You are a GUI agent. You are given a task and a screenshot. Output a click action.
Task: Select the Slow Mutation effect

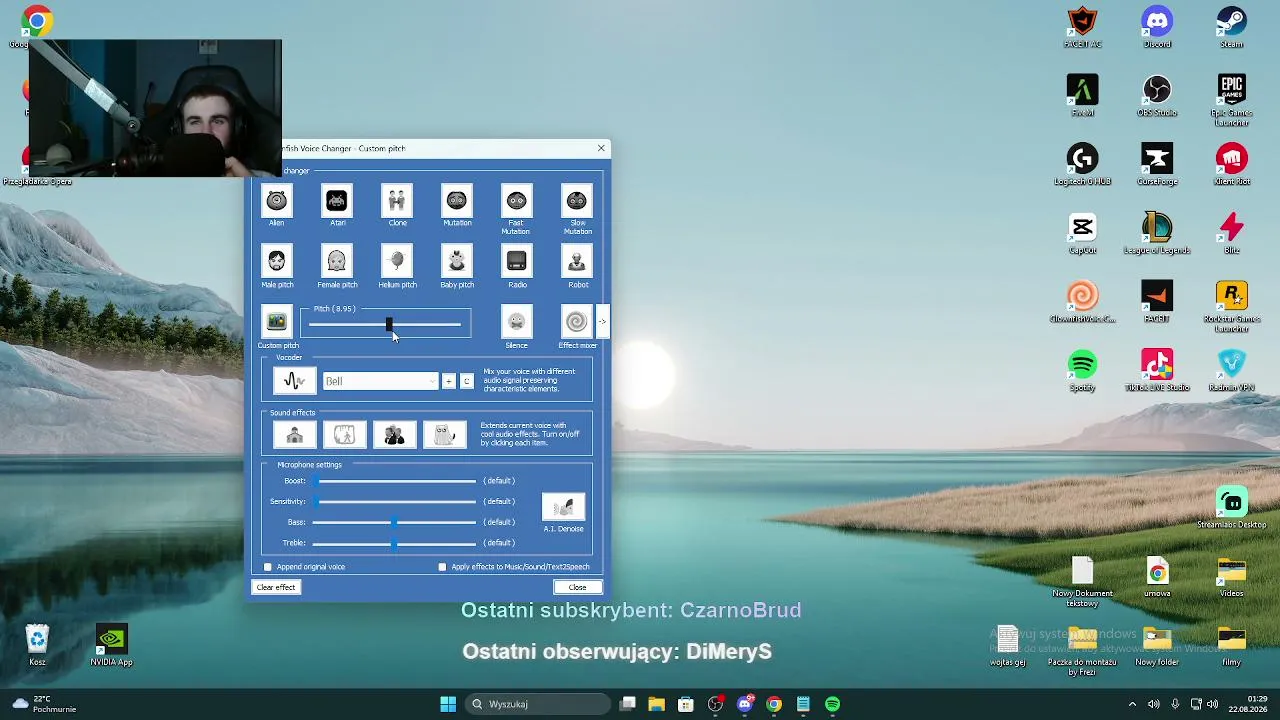[577, 201]
